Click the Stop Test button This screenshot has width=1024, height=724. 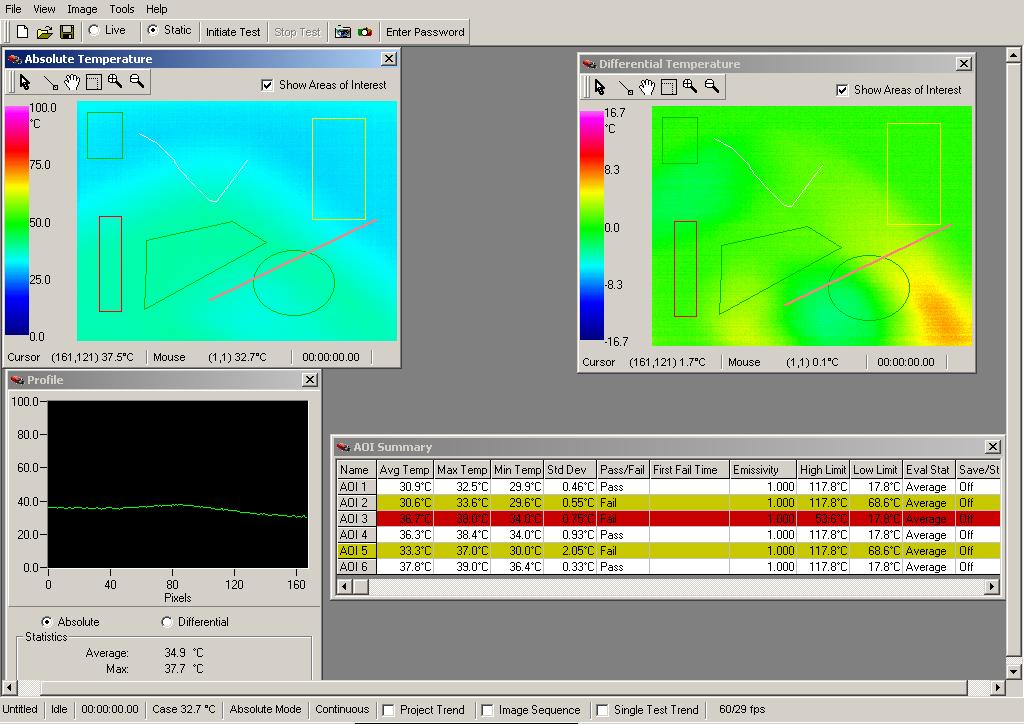pos(297,32)
